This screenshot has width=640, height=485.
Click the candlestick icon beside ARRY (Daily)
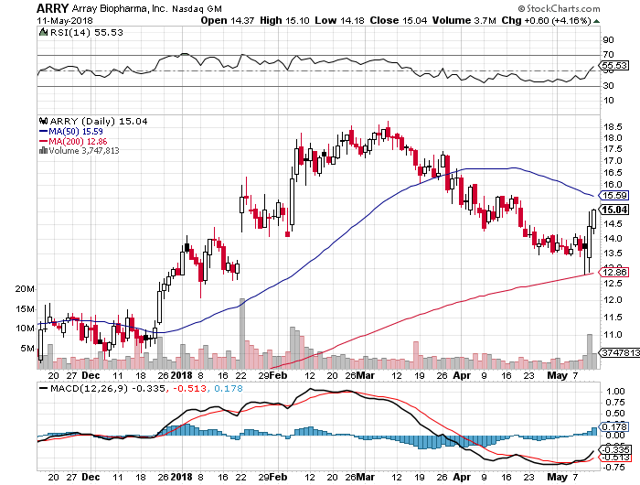click(x=43, y=121)
